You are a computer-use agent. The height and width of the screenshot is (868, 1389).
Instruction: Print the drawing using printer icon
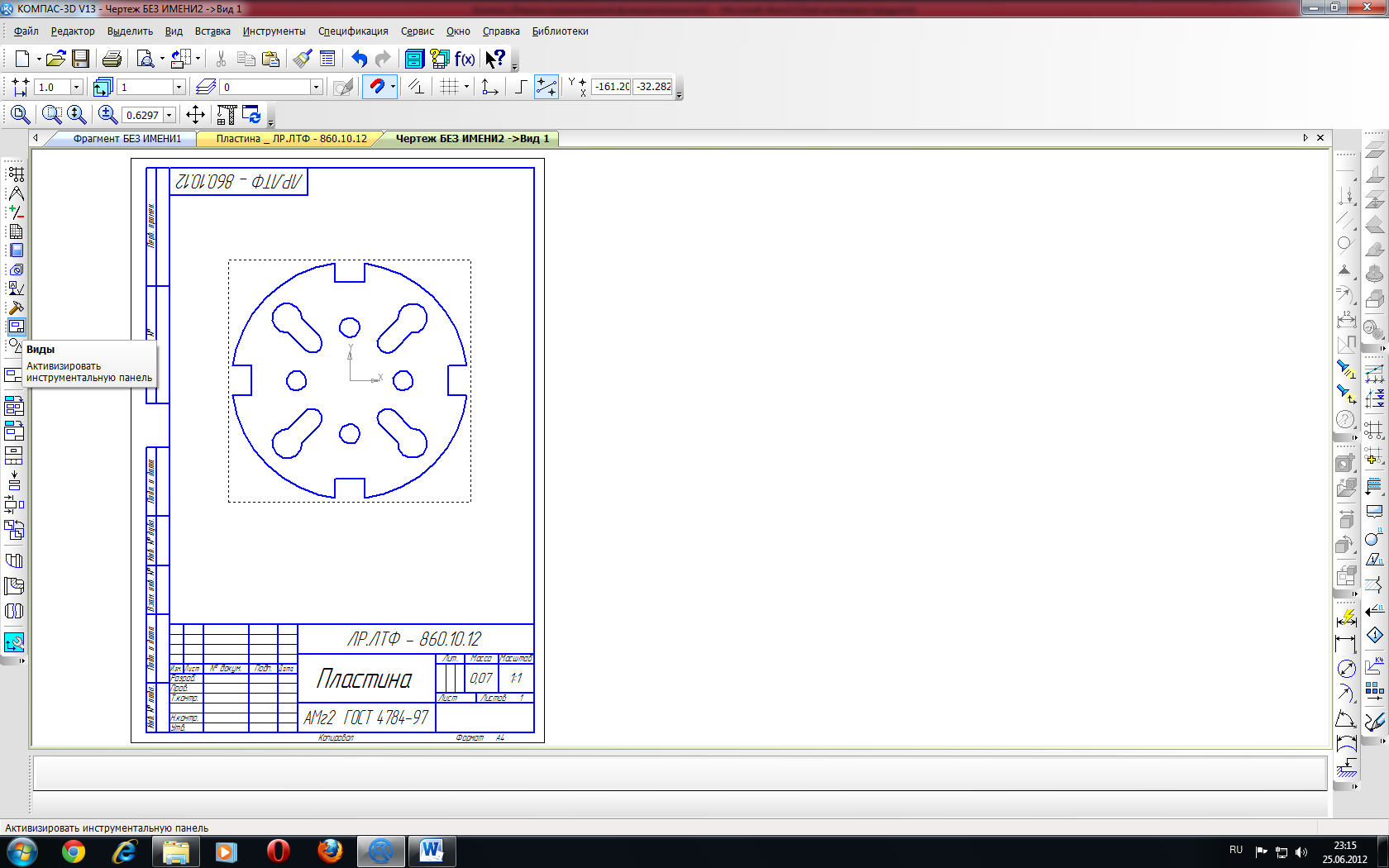[x=112, y=59]
